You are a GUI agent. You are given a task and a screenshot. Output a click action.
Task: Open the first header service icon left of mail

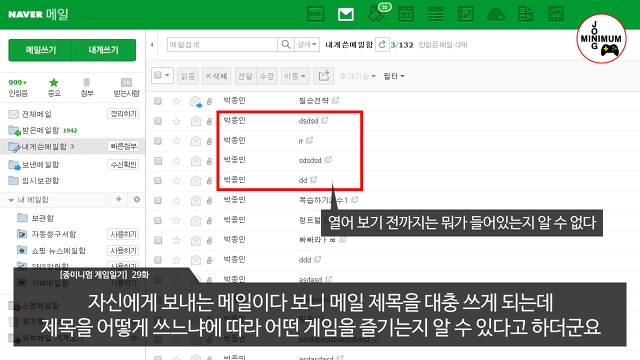click(316, 14)
